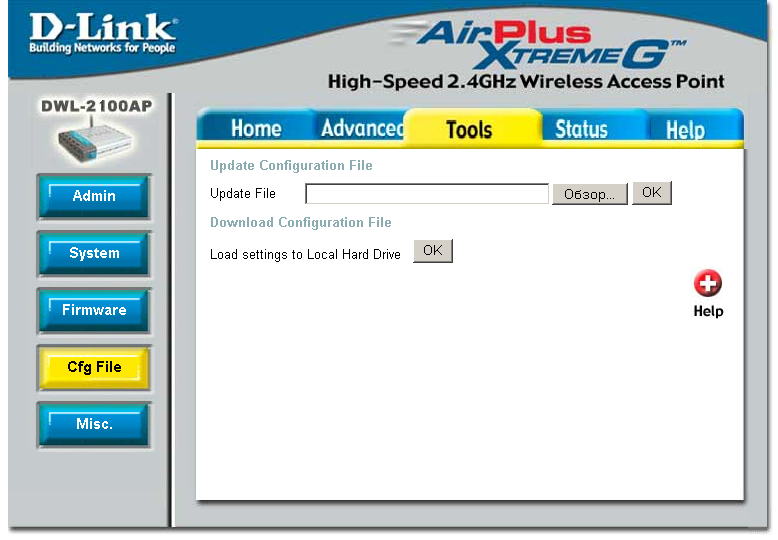Focus the Update File path field
Viewport: 778px width, 540px height.
click(x=427, y=194)
